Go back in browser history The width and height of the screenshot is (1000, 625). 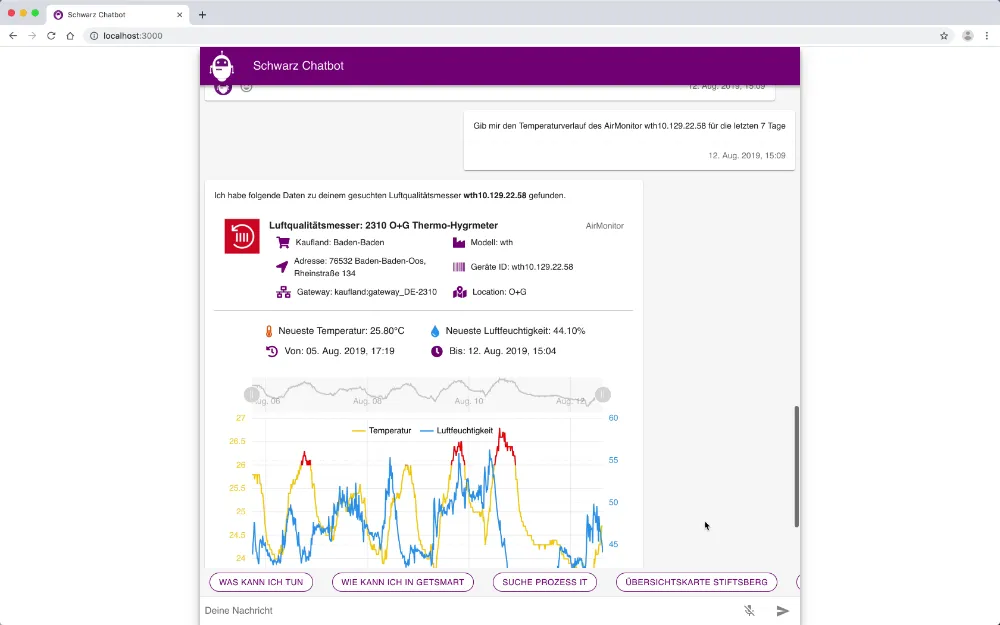(x=13, y=36)
